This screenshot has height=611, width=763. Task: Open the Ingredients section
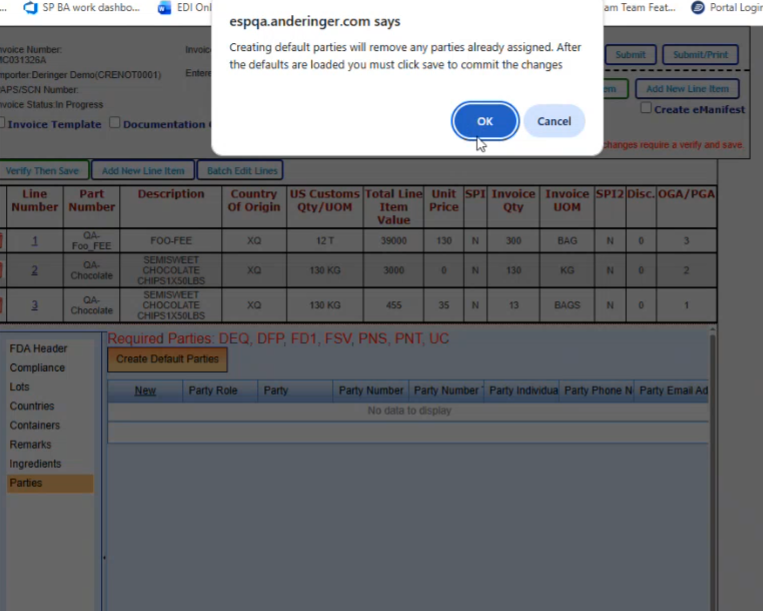tap(35, 464)
